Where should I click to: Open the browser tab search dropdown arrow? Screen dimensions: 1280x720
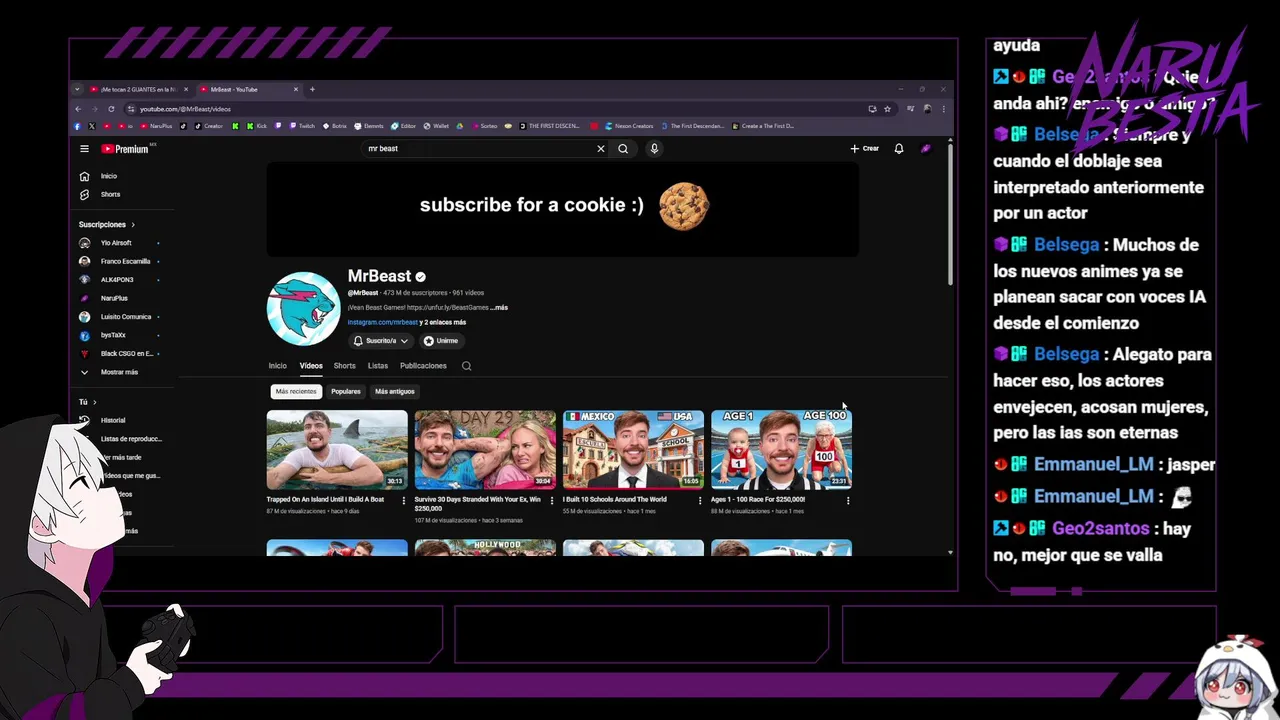pyautogui.click(x=77, y=89)
